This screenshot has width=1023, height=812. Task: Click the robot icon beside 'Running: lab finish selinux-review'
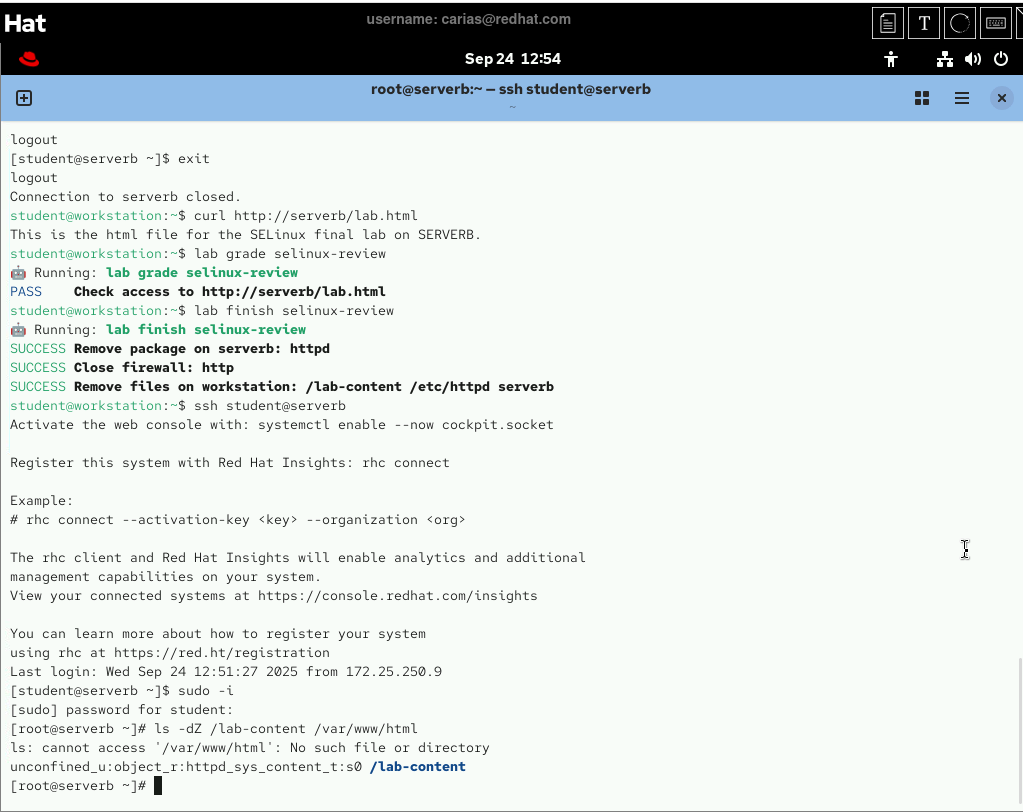(x=18, y=329)
